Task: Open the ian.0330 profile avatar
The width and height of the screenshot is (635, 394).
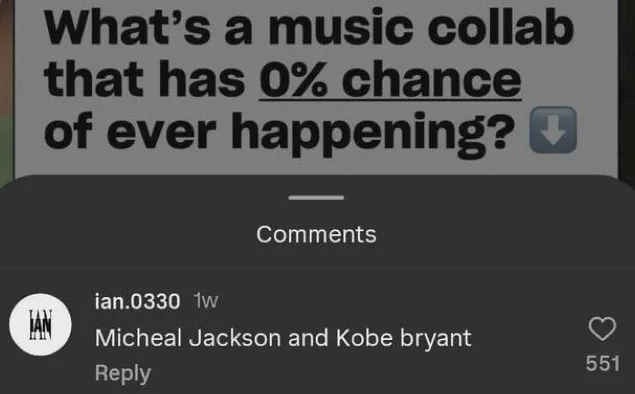Action: [40, 325]
